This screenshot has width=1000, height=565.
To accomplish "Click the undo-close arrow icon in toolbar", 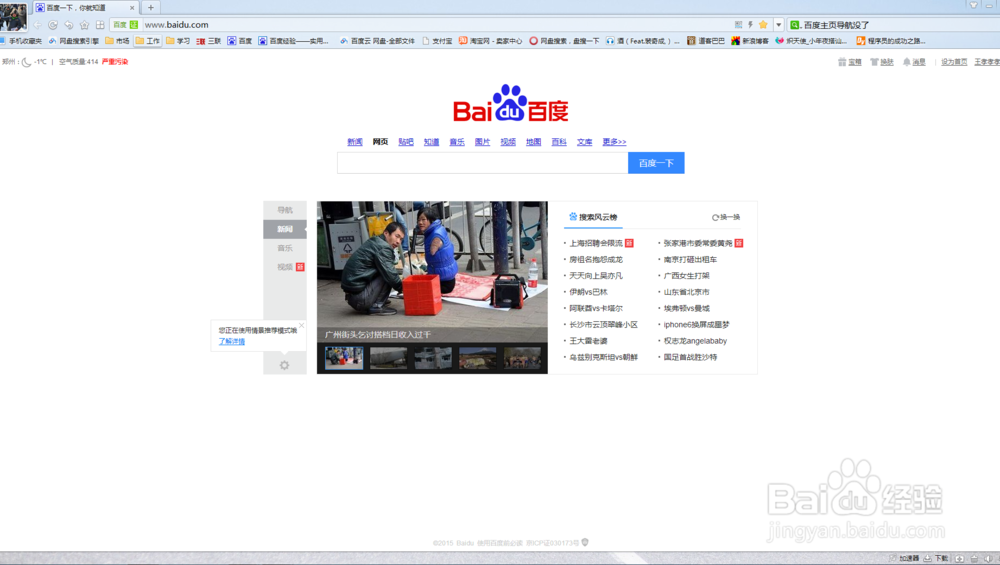I will click(68, 25).
